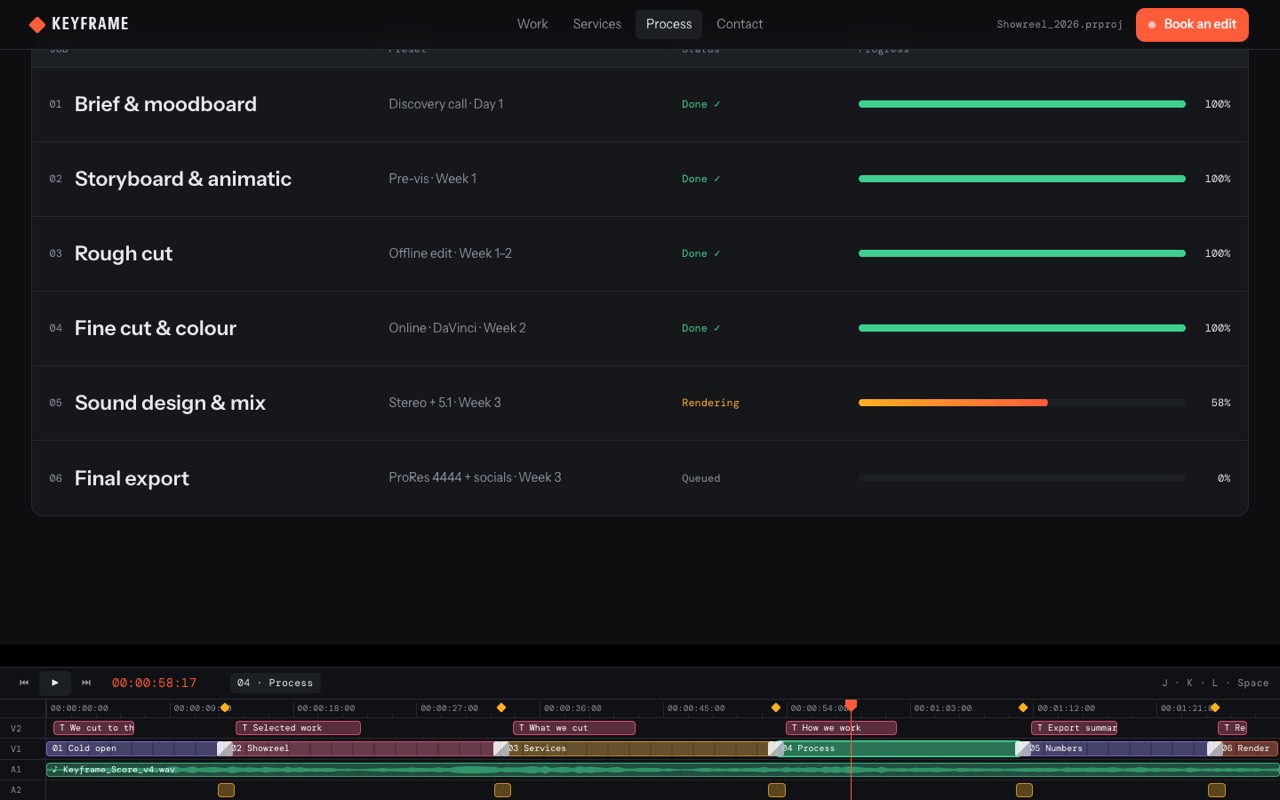Click Final export empty progress bar
This screenshot has height=800, width=1280.
[x=1022, y=478]
